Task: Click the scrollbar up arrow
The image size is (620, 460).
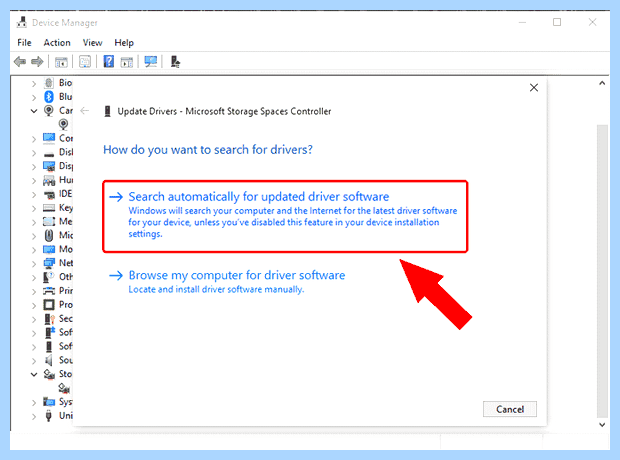Action: 602,83
